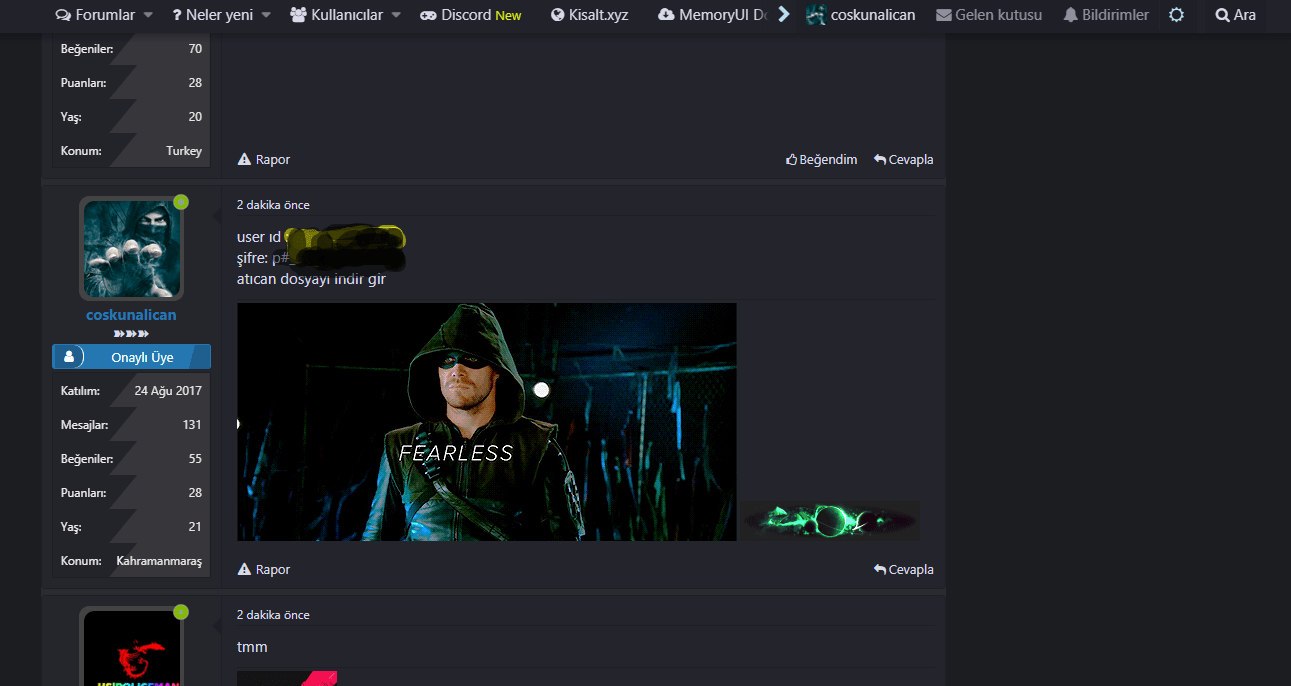Open the coskunalican account menu in navbar
The width and height of the screenshot is (1291, 686).
click(x=860, y=15)
